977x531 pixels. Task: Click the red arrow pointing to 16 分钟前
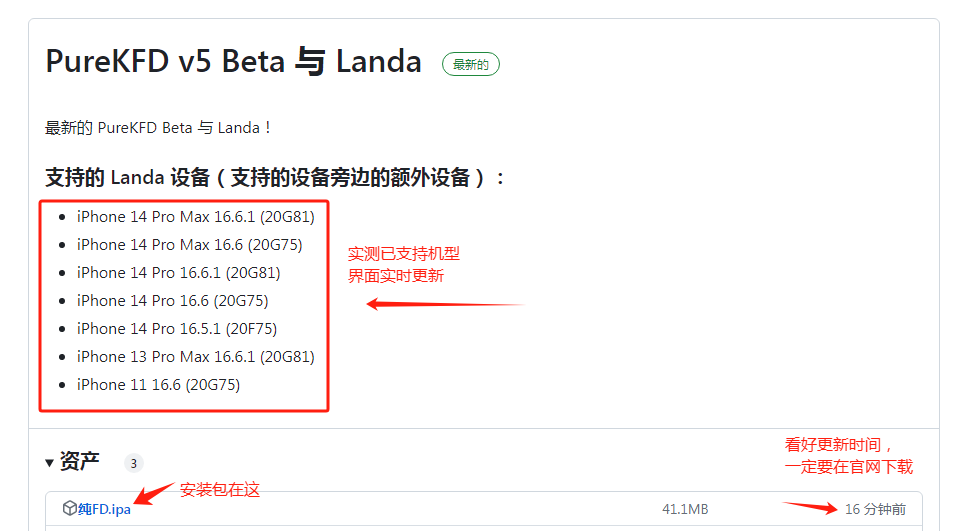[x=809, y=506]
